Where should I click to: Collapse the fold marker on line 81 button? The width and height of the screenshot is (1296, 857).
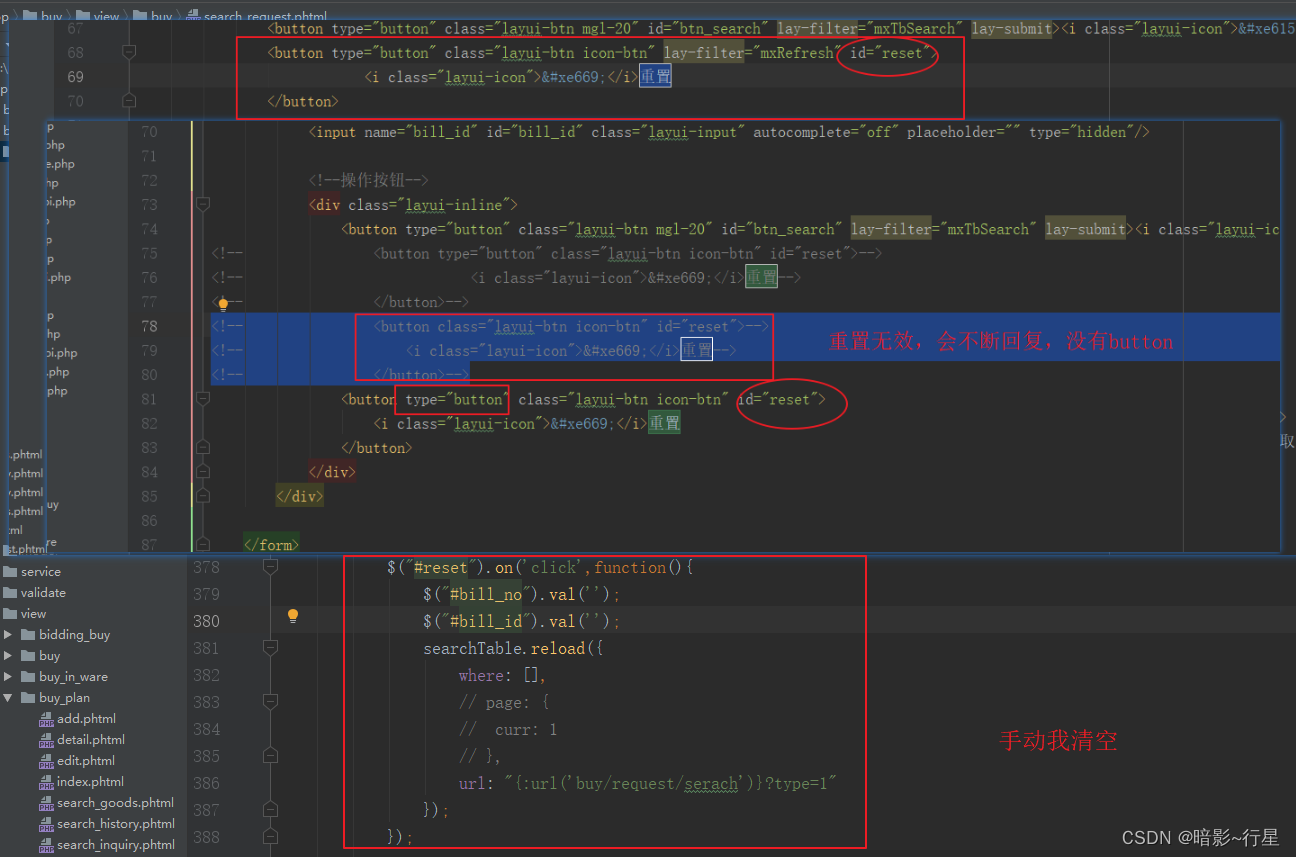pyautogui.click(x=203, y=398)
